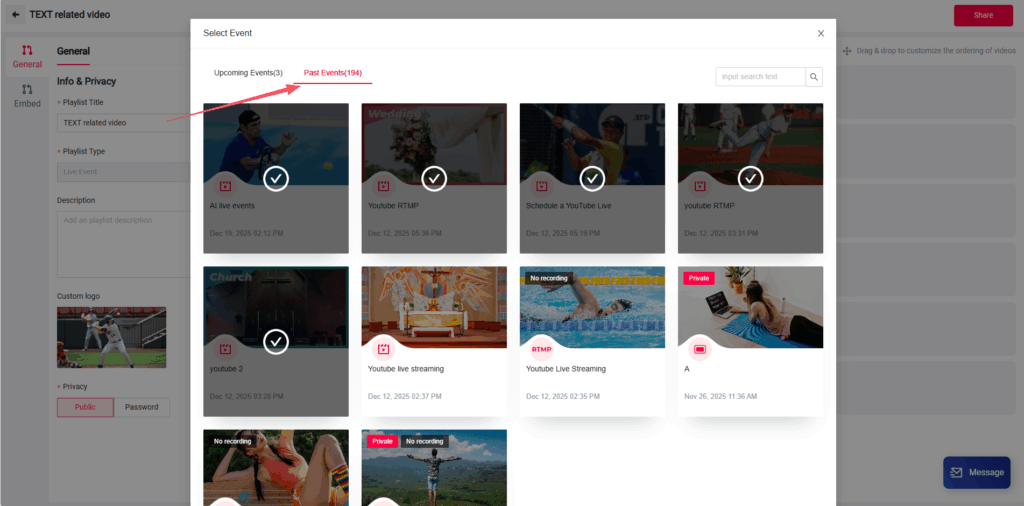Click the pink icon on event A card
This screenshot has width=1024, height=506.
(x=700, y=349)
